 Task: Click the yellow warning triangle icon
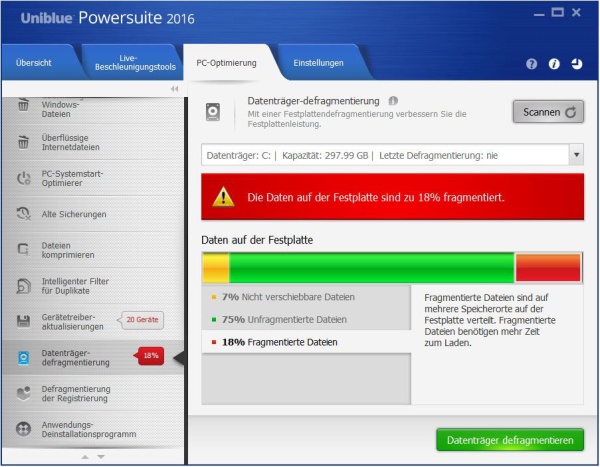pyautogui.click(x=223, y=197)
